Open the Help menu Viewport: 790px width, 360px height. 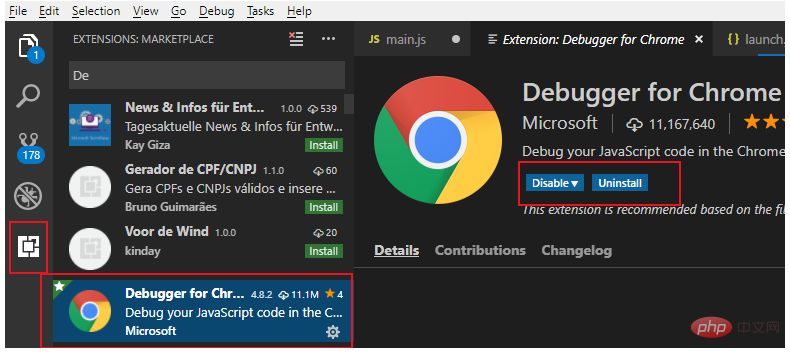pyautogui.click(x=299, y=11)
